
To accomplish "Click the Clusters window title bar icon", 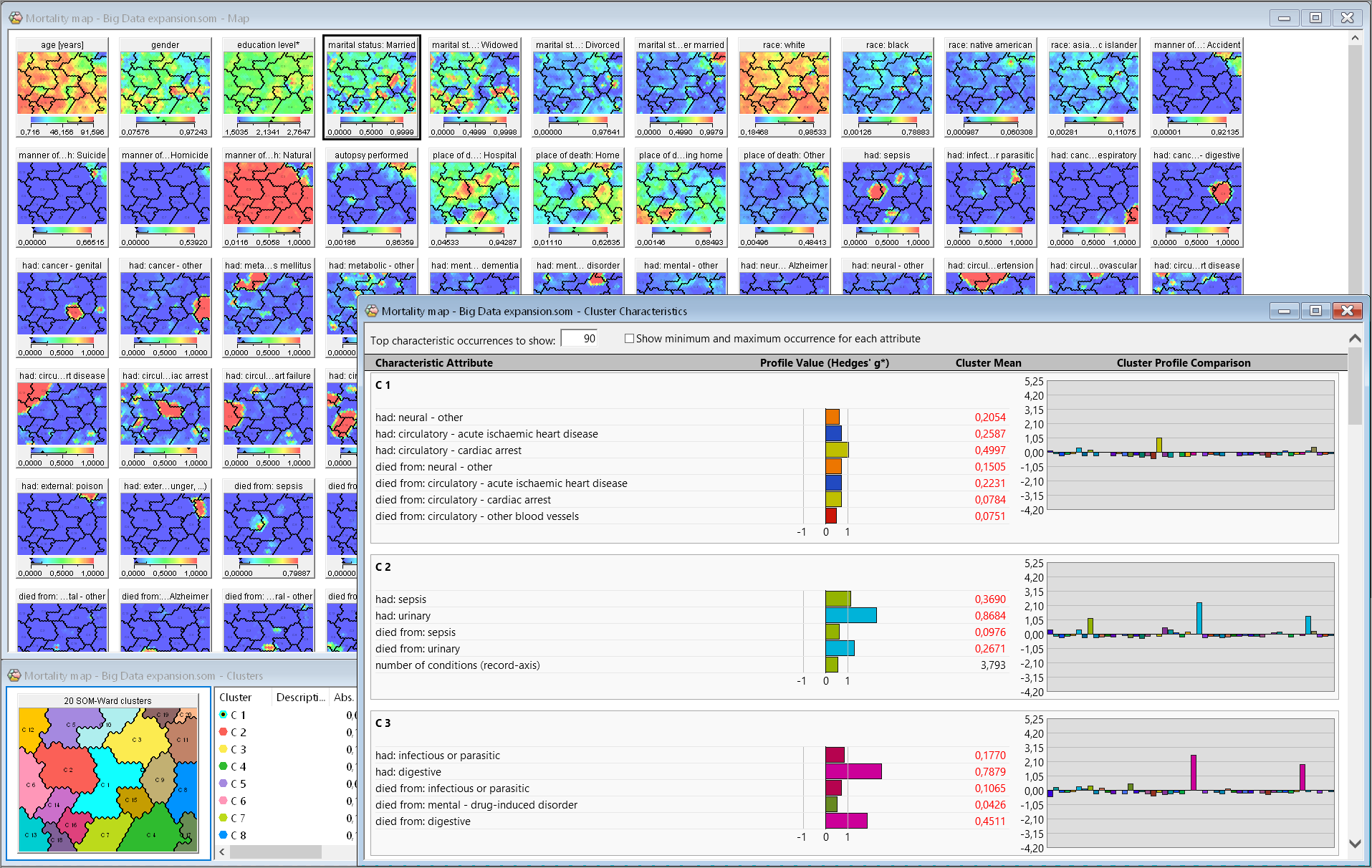I will pyautogui.click(x=14, y=675).
